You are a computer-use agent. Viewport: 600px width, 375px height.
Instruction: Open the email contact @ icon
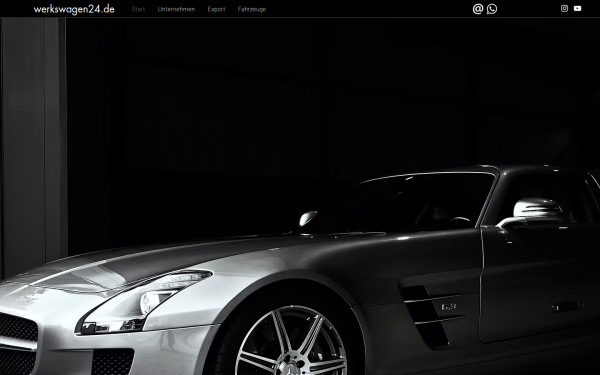tap(478, 9)
